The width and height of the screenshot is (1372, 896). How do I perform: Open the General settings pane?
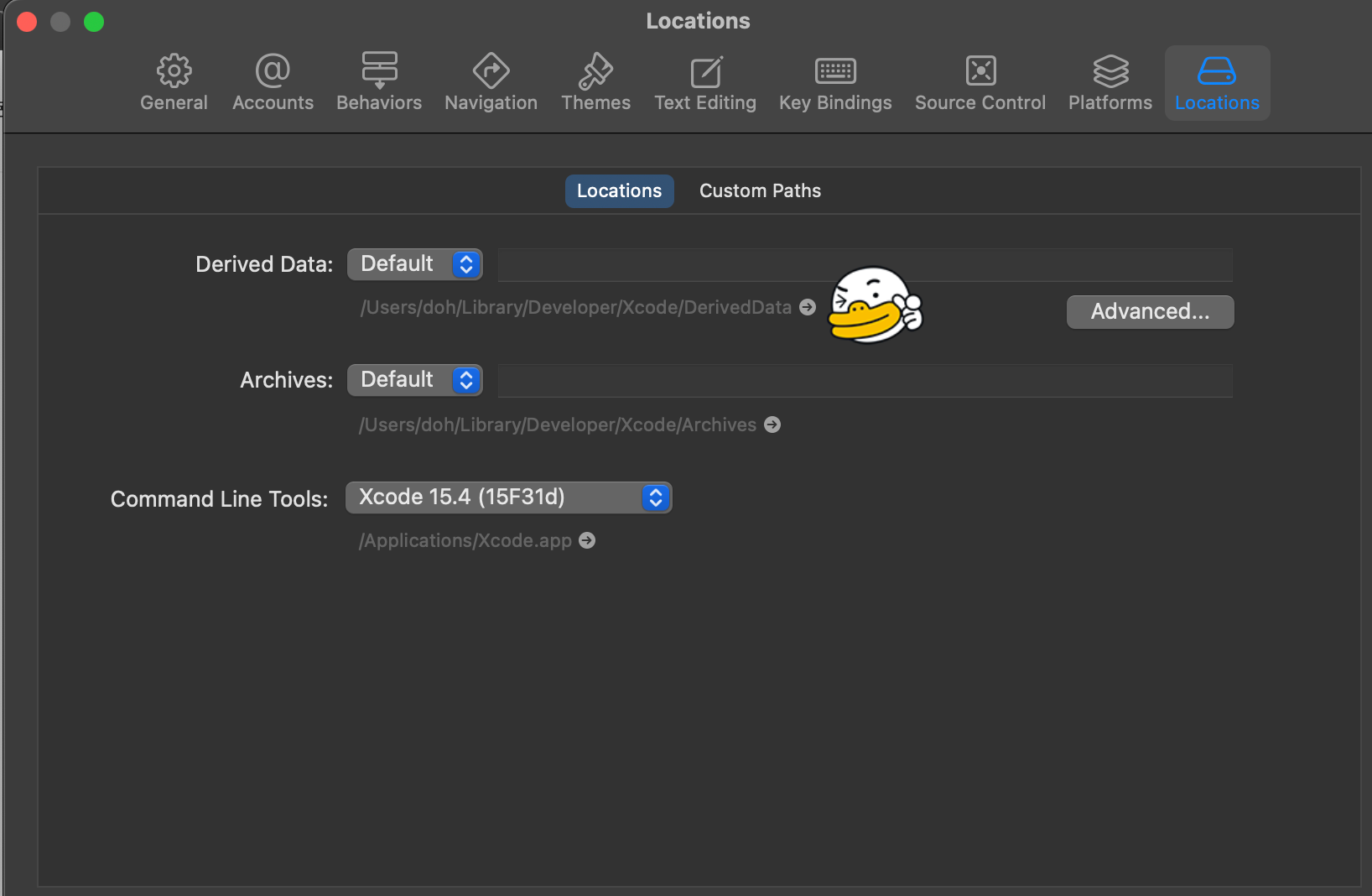[x=174, y=83]
